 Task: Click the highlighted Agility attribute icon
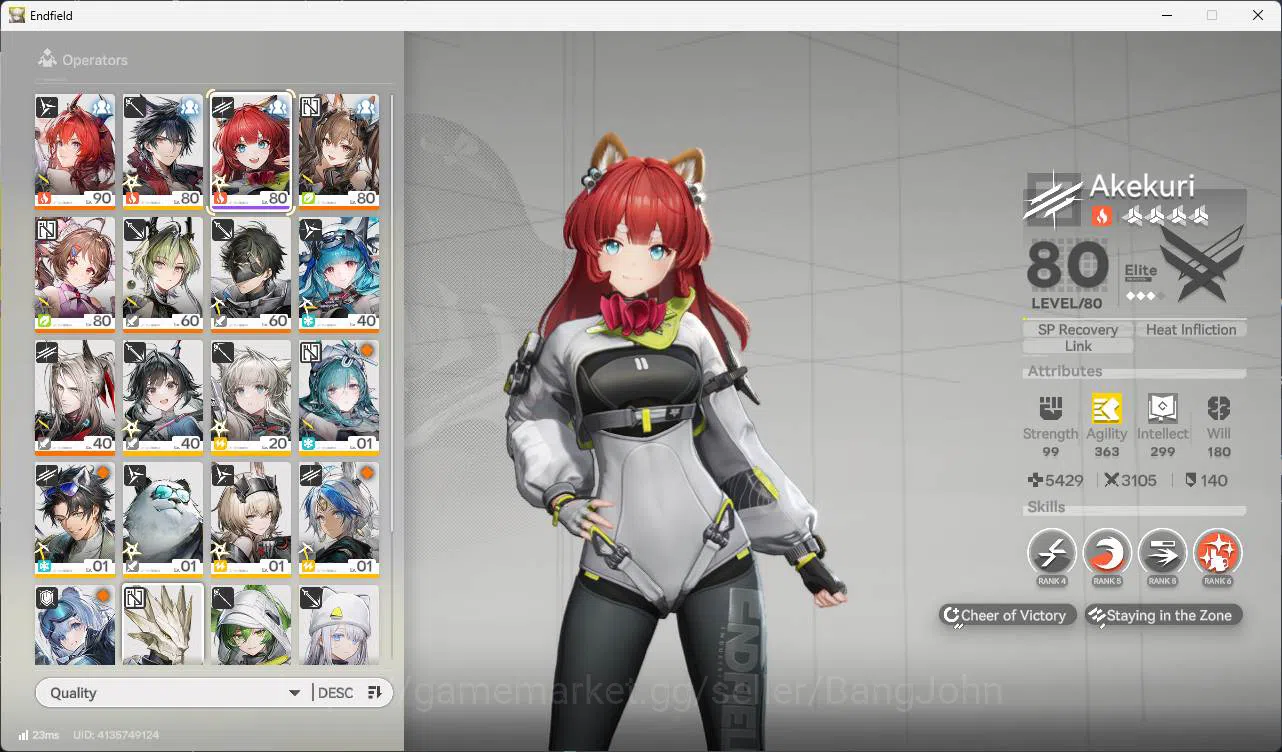tap(1106, 408)
